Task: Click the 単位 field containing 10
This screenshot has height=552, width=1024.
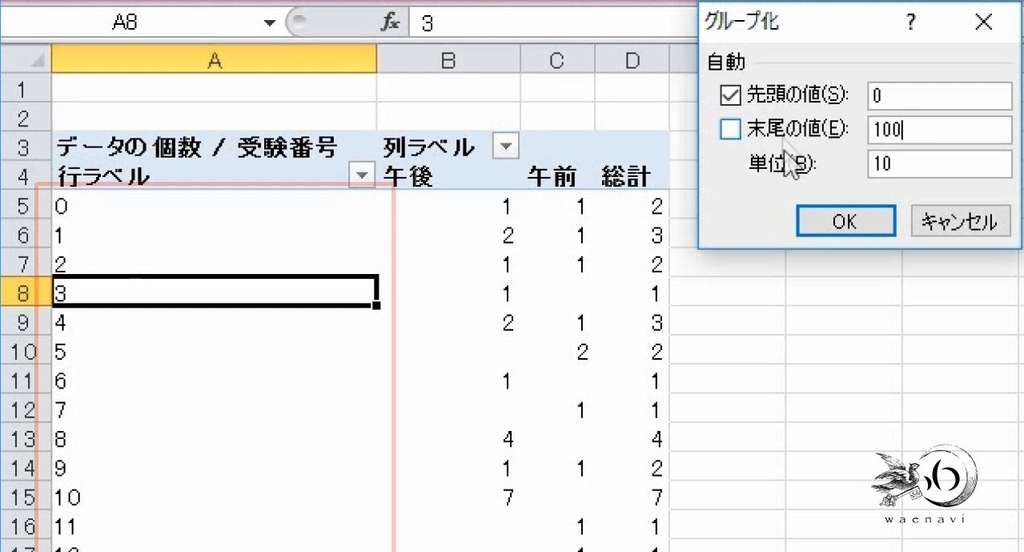Action: point(940,163)
